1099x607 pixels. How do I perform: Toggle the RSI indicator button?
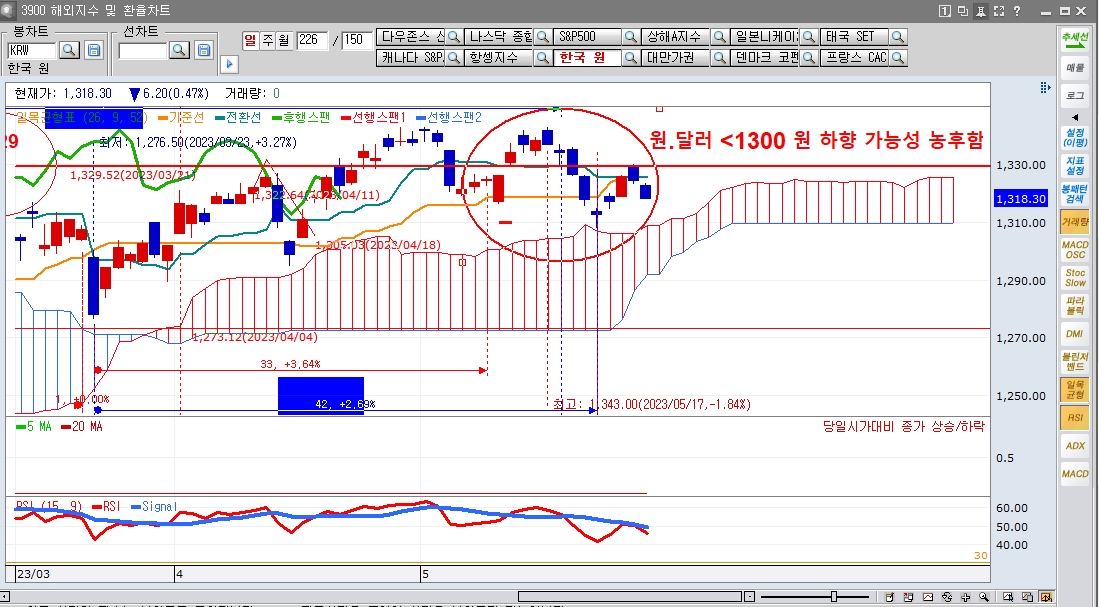pos(1075,417)
